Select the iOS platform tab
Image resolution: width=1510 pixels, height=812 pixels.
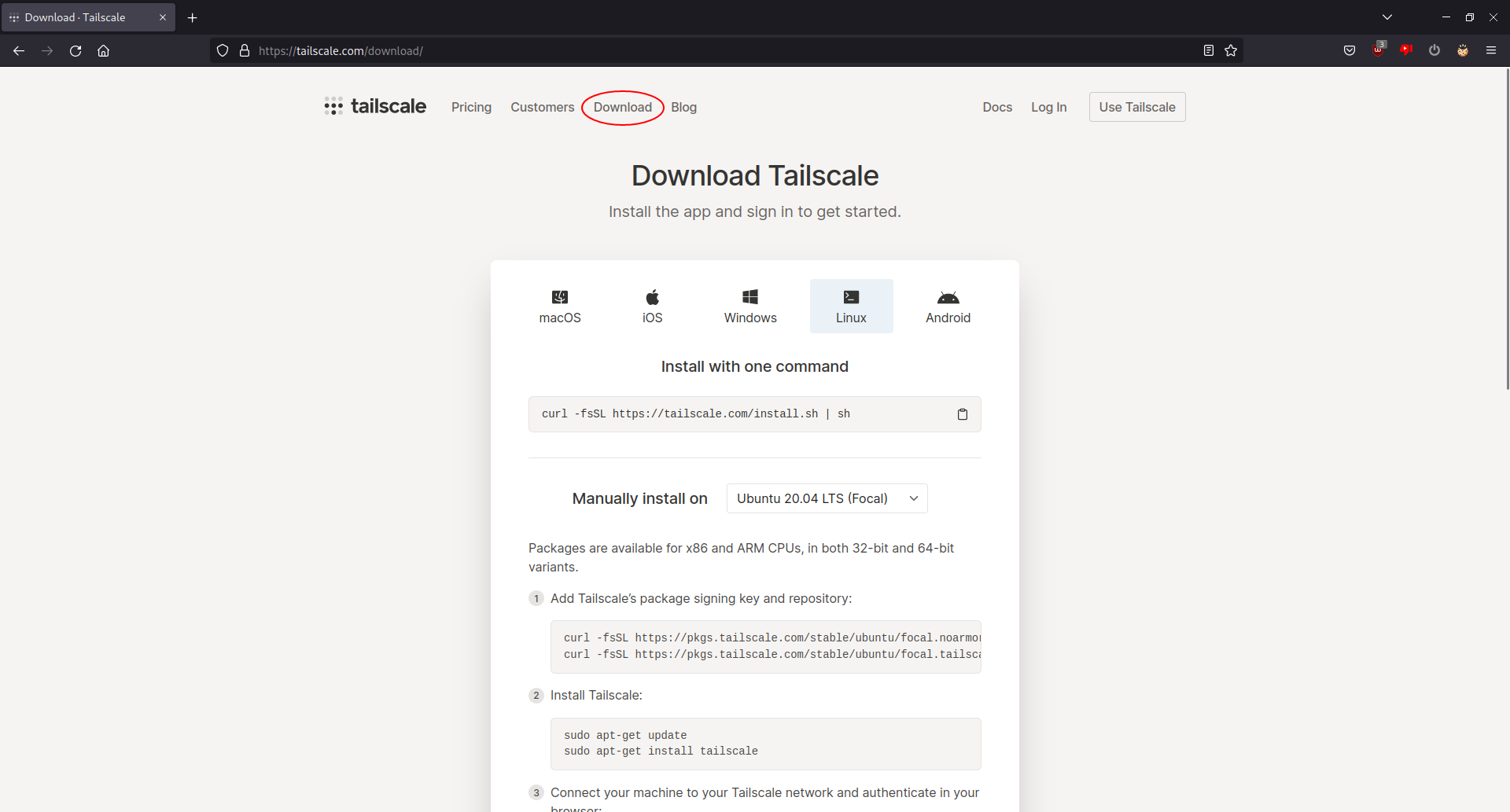653,307
